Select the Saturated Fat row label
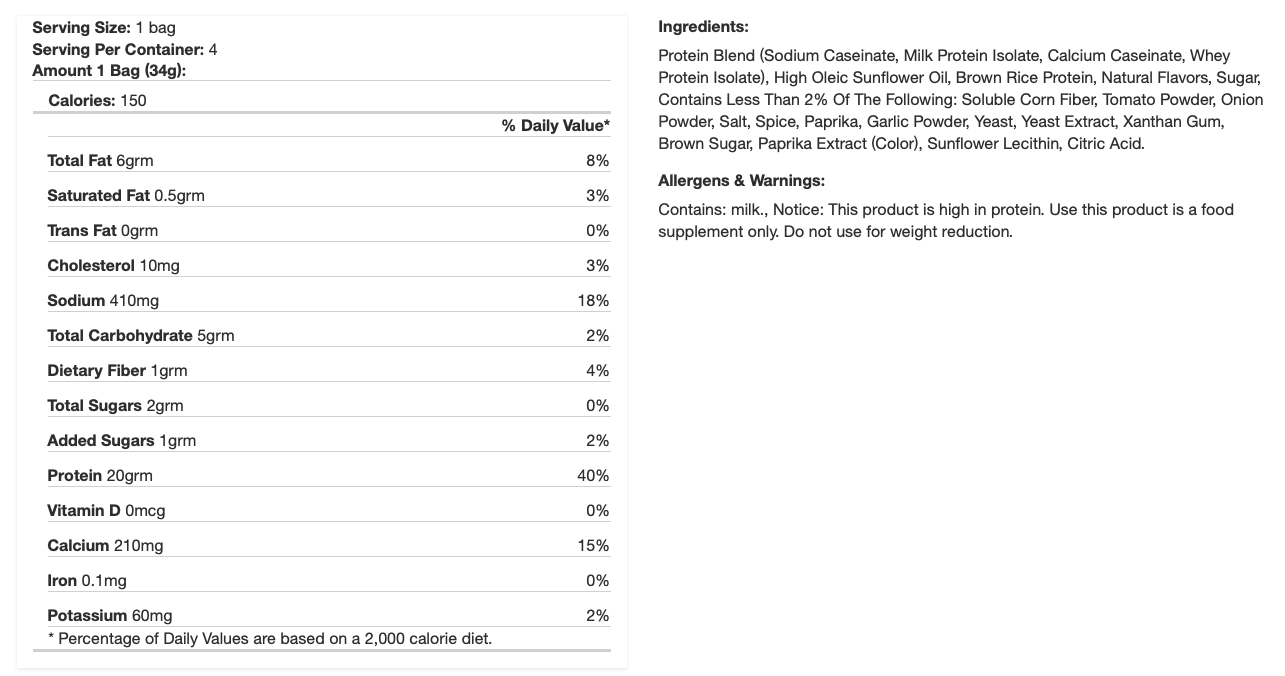Image resolution: width=1285 pixels, height=676 pixels. click(x=98, y=195)
